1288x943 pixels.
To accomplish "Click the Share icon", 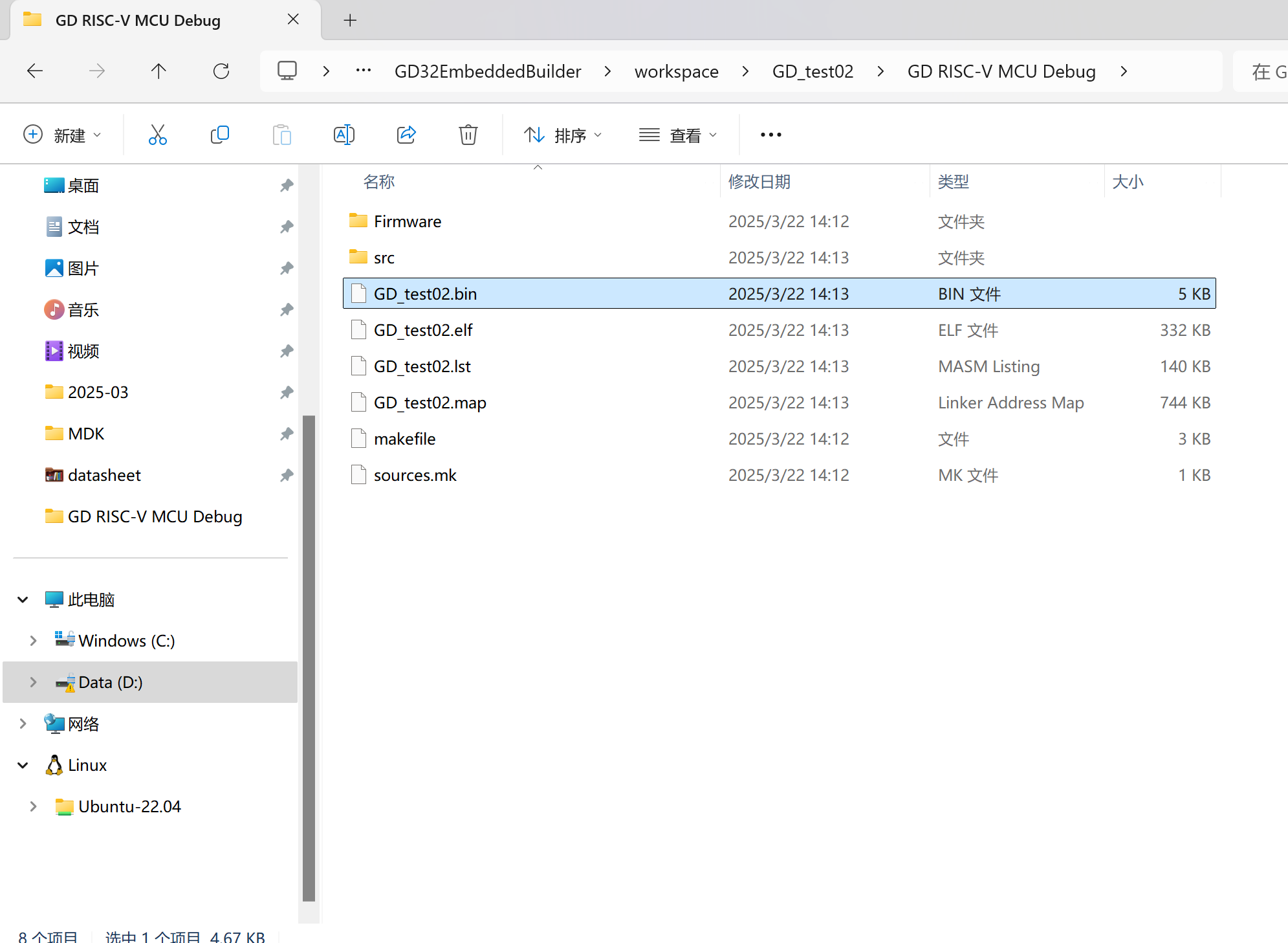I will tap(406, 135).
